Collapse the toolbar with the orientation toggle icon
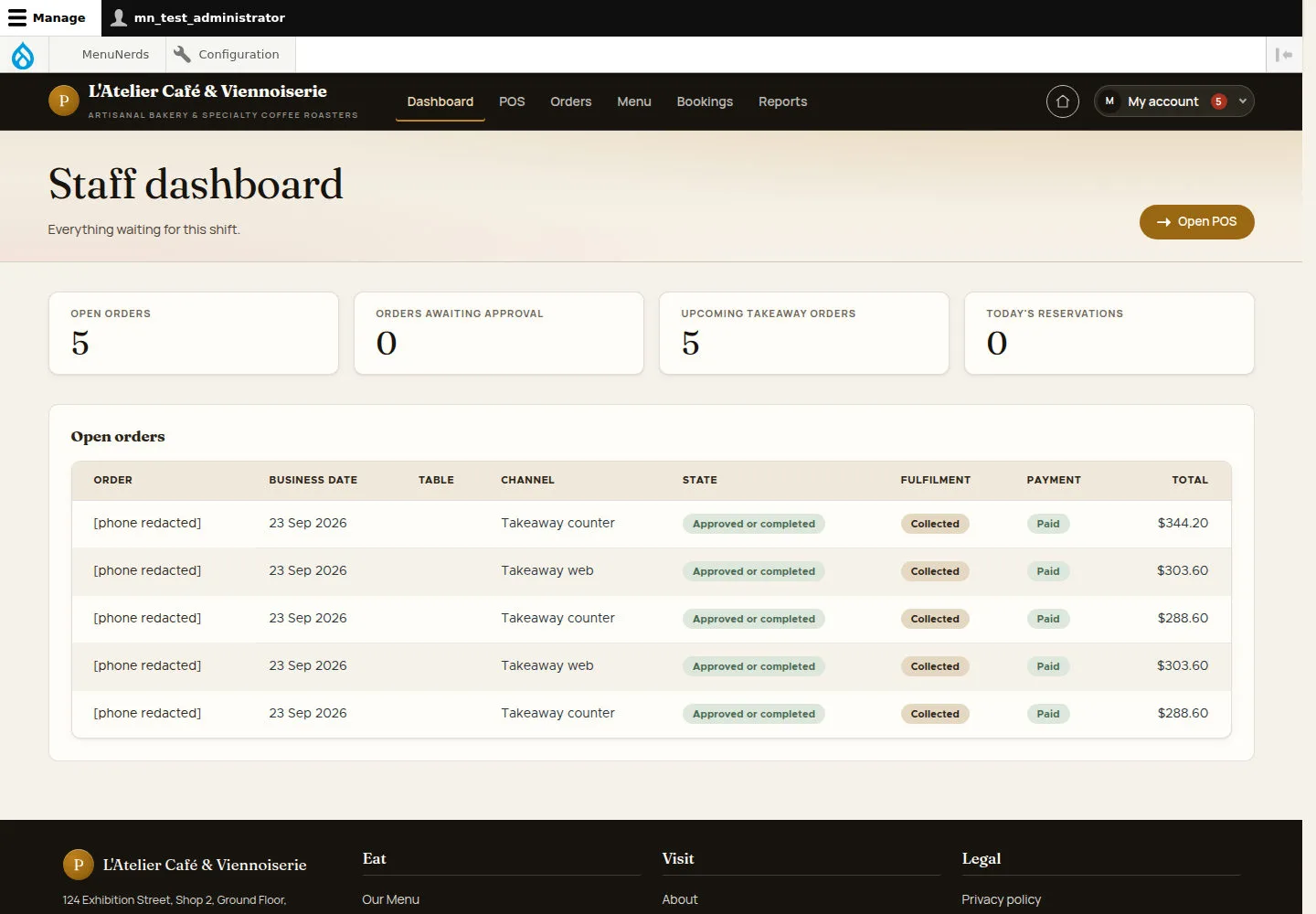Viewport: 1316px width, 914px height. click(1284, 55)
